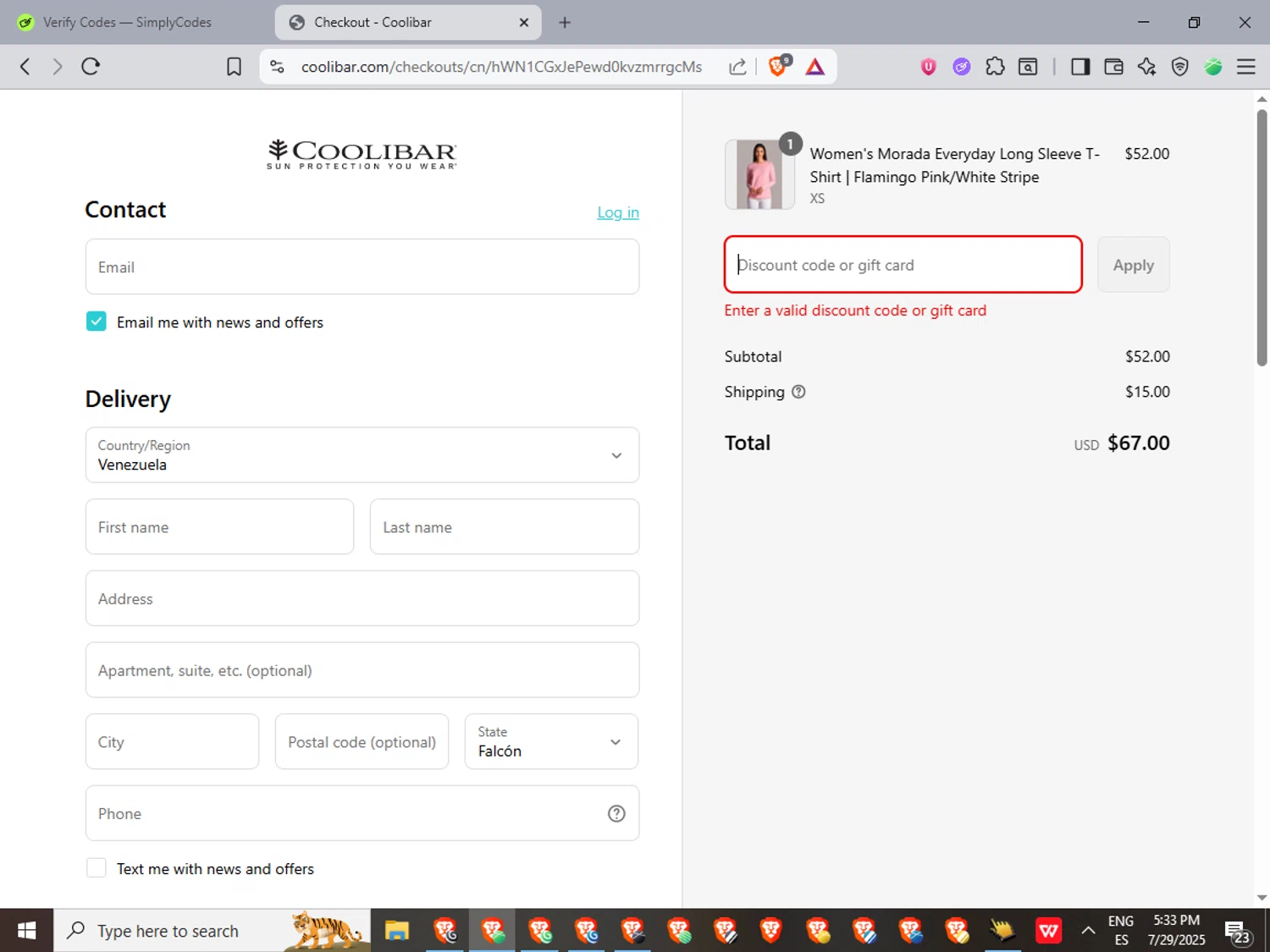Open the purple SimplyCodes extension
Screen dimensions: 1270x952
(961, 67)
